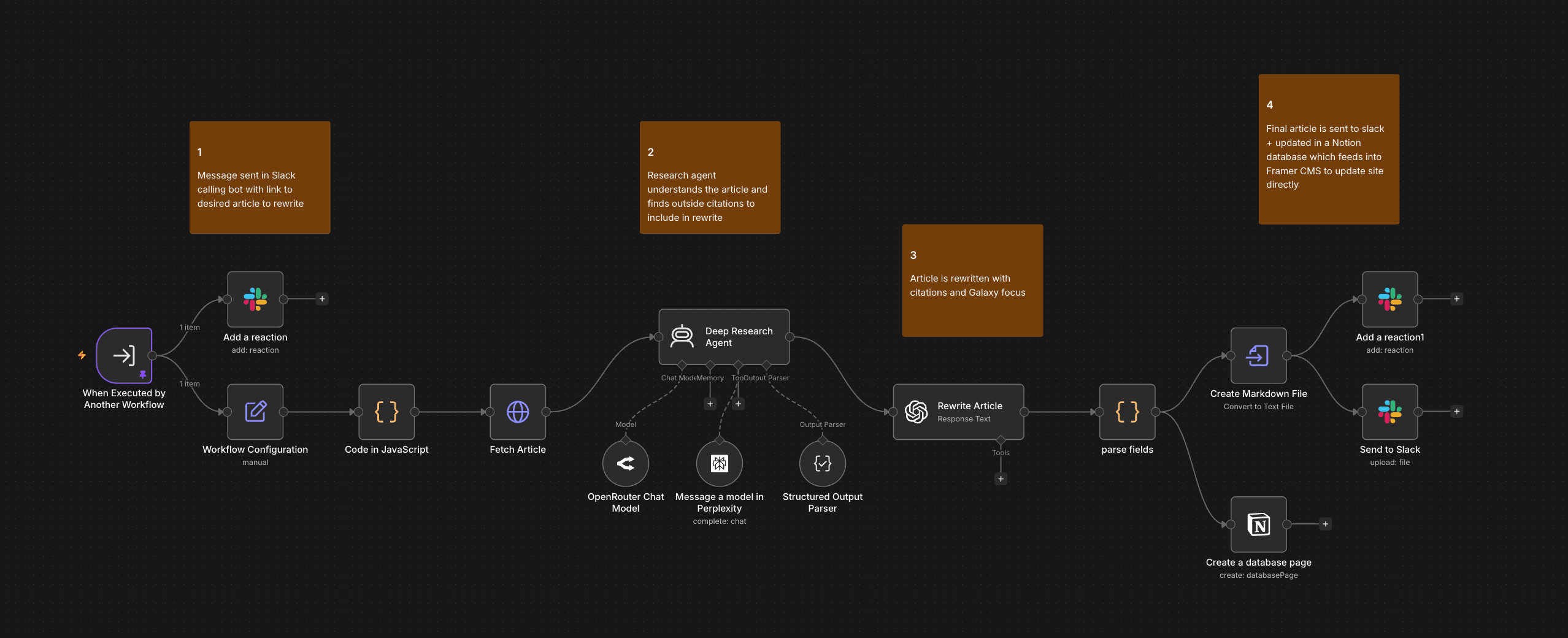Click the "Send to Slack" label
This screenshot has width=1568, height=638.
pyautogui.click(x=1390, y=450)
